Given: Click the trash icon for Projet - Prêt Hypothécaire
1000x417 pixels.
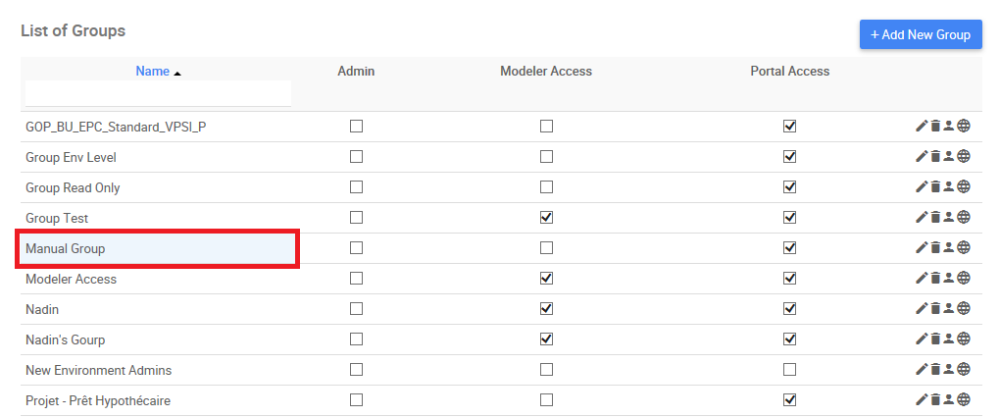Looking at the screenshot, I should coord(936,401).
